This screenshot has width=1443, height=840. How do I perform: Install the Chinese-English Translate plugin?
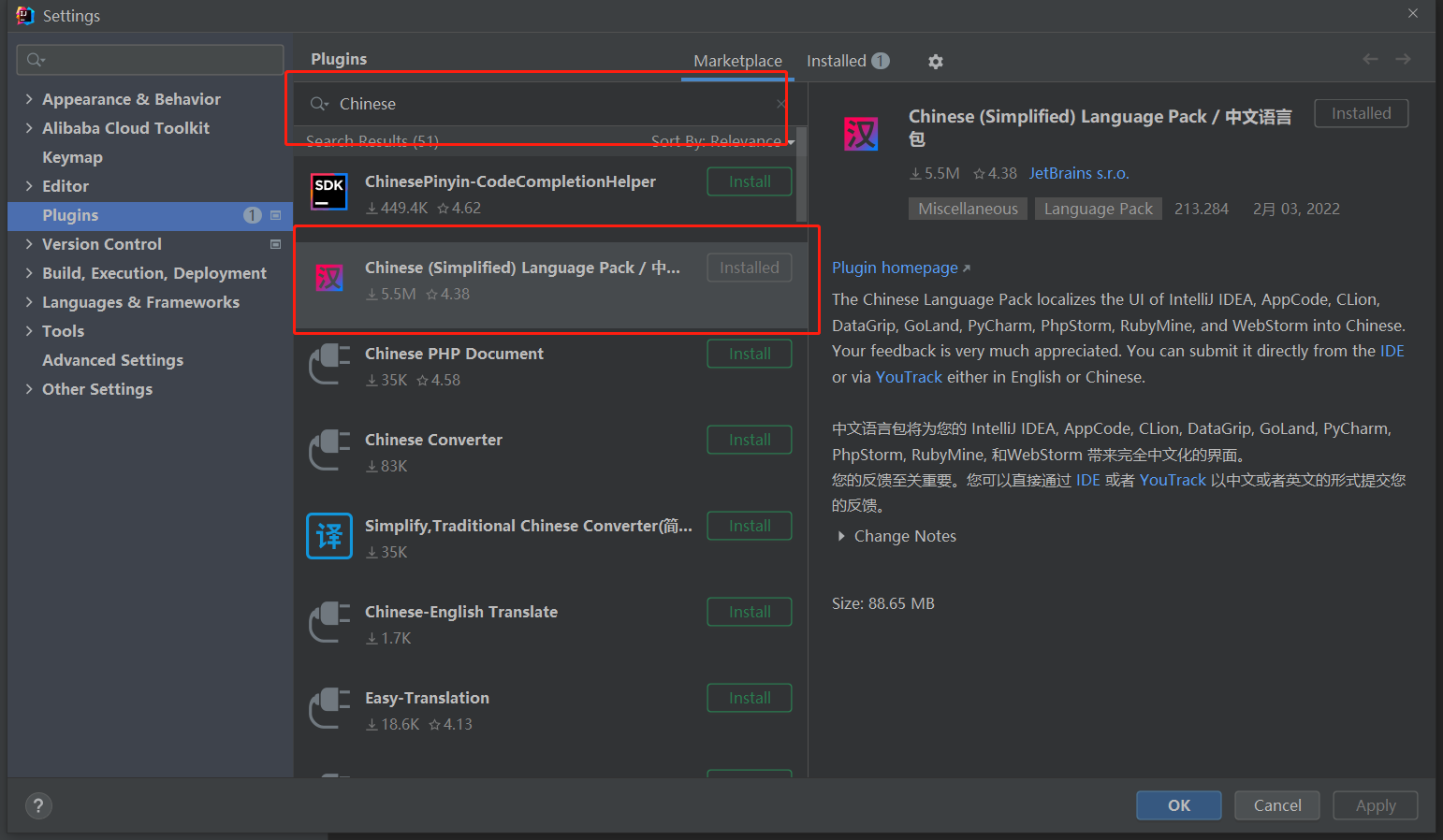(x=749, y=611)
